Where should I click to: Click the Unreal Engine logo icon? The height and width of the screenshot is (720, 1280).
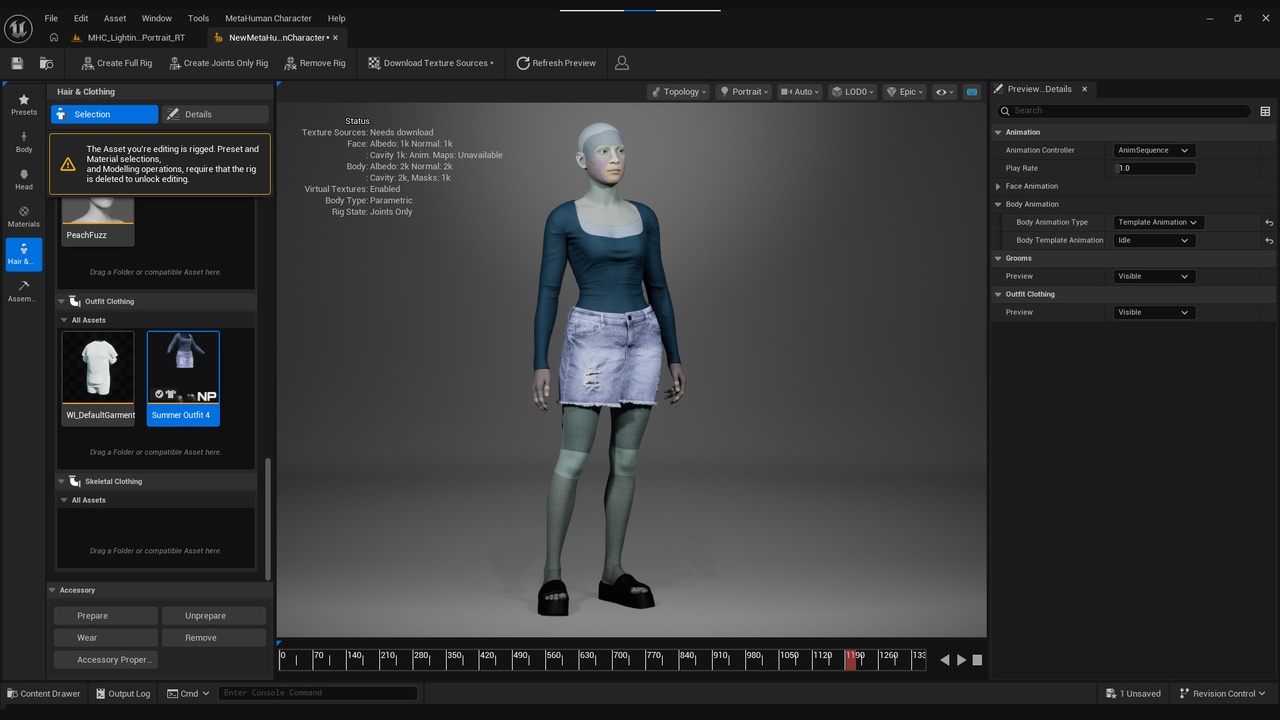click(18, 29)
